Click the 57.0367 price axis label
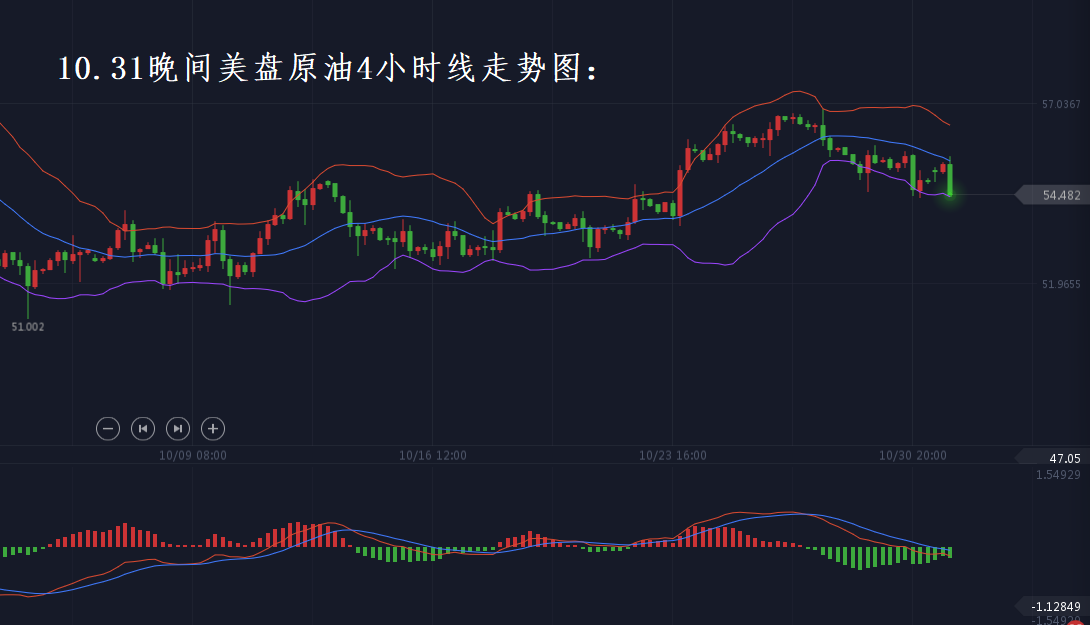 (x=1061, y=104)
